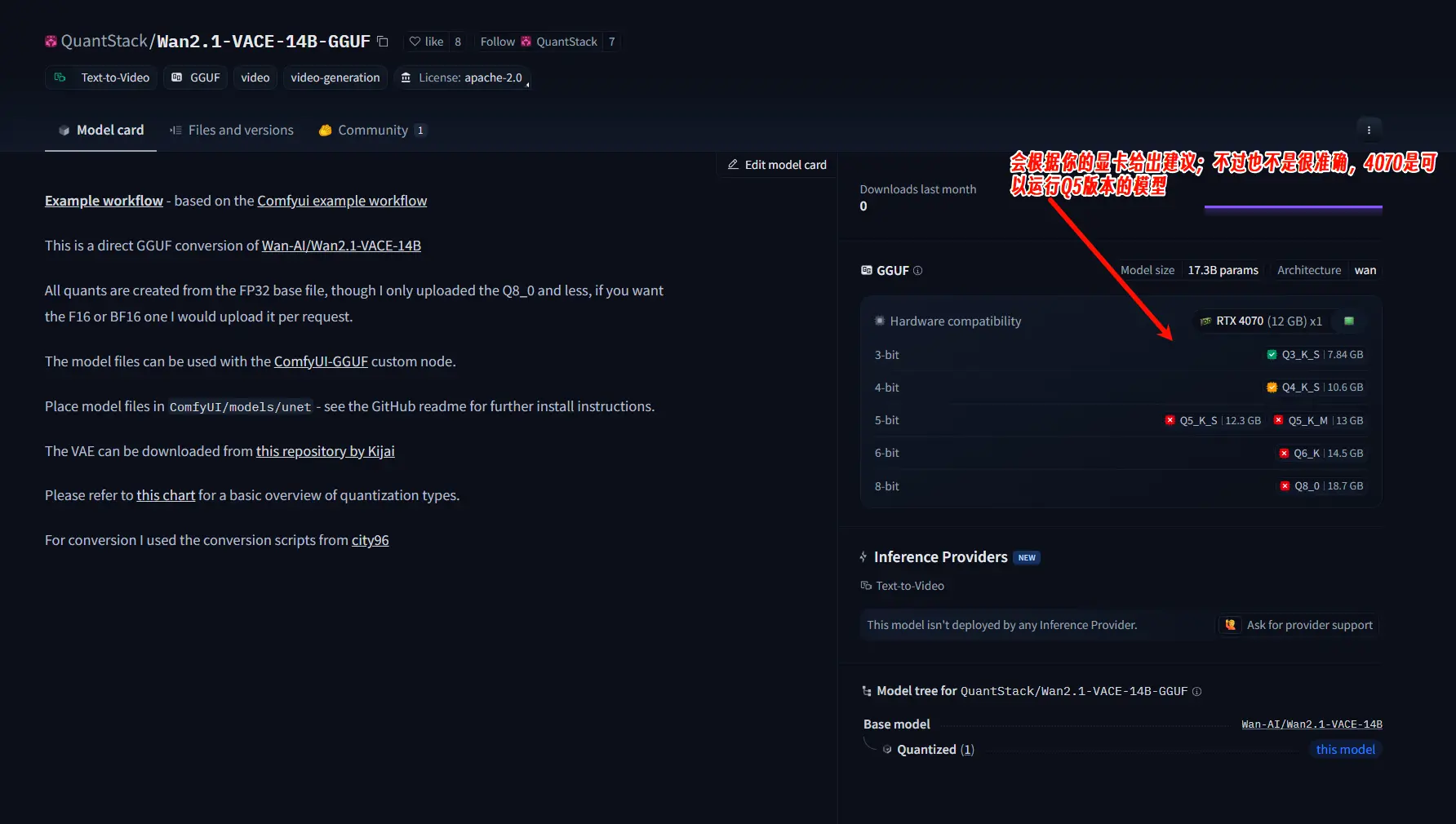Select the Q8_0 18.7 GB quant
Screen dimensions: 1456x824
pos(1321,485)
